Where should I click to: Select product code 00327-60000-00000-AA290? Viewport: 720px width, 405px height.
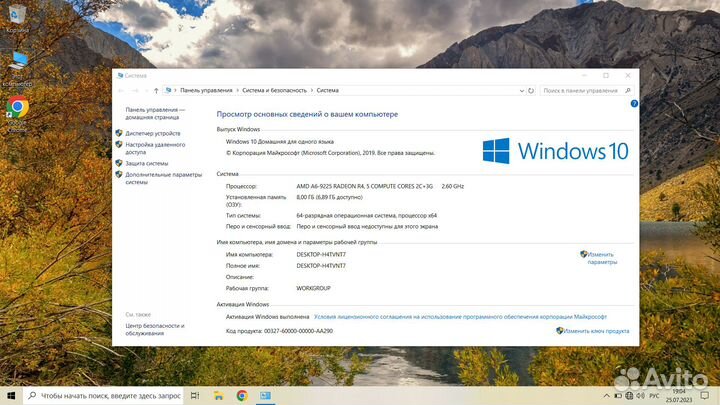[x=298, y=331]
